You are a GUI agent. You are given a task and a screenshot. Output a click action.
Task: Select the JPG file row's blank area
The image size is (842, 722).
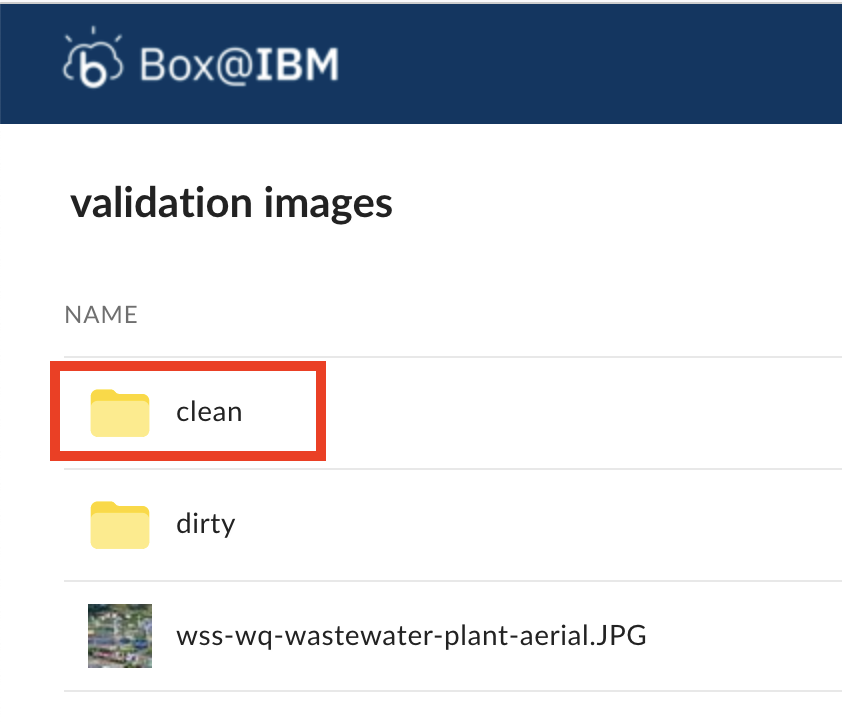click(746, 636)
